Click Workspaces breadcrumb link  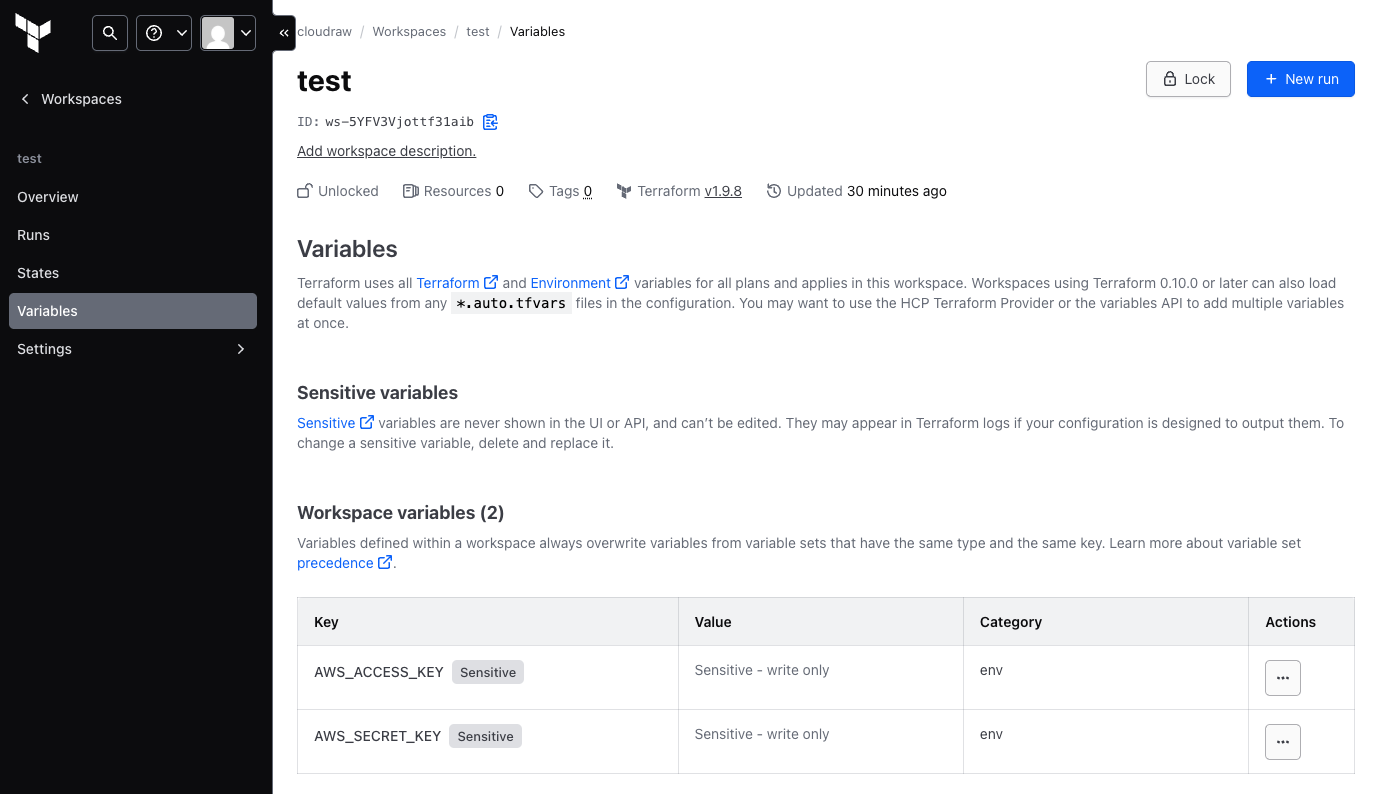pyautogui.click(x=409, y=32)
